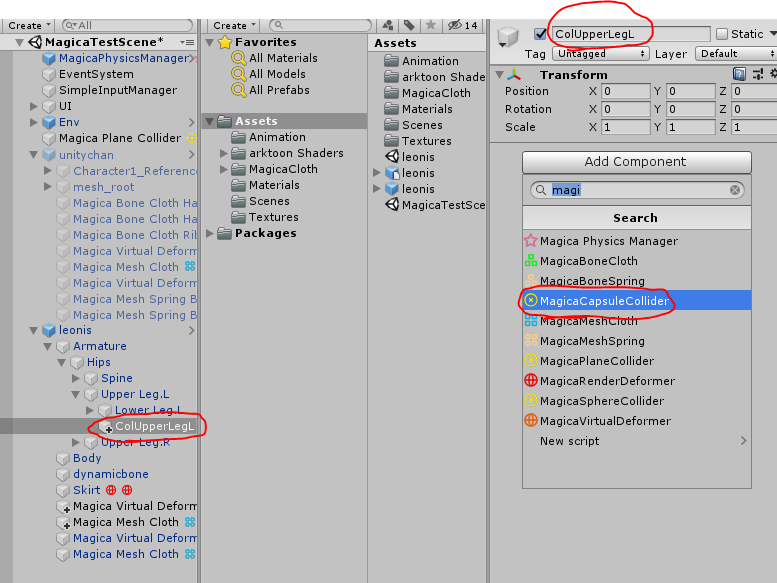777x583 pixels.
Task: Collapse Upper Leg.L bone
Action: [75, 395]
